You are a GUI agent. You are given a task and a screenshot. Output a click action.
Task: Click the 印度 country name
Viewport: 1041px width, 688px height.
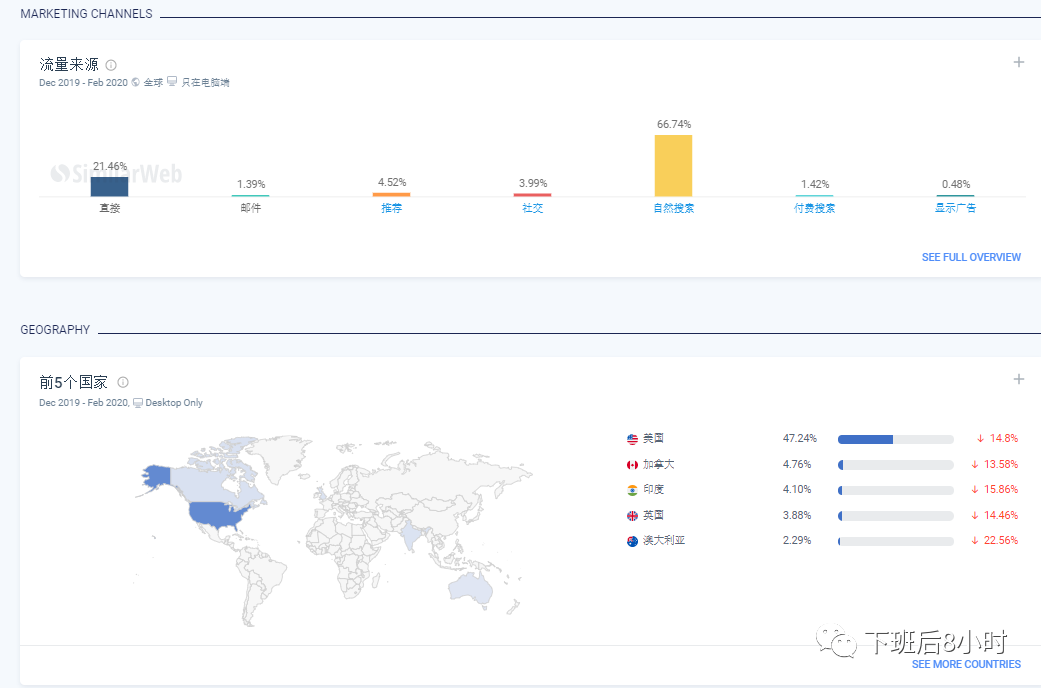(653, 489)
